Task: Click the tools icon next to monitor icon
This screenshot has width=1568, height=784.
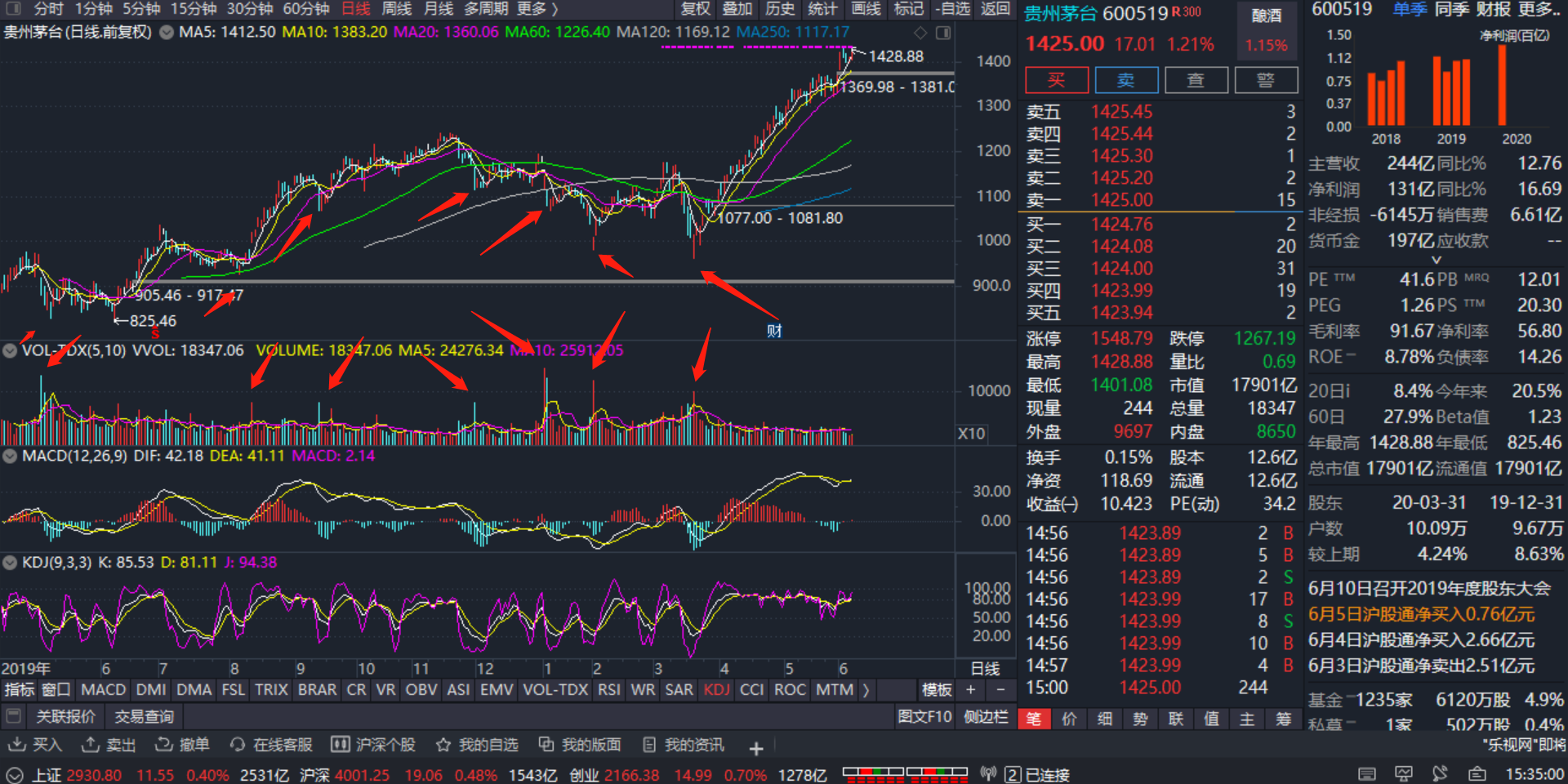Action: [1440, 773]
